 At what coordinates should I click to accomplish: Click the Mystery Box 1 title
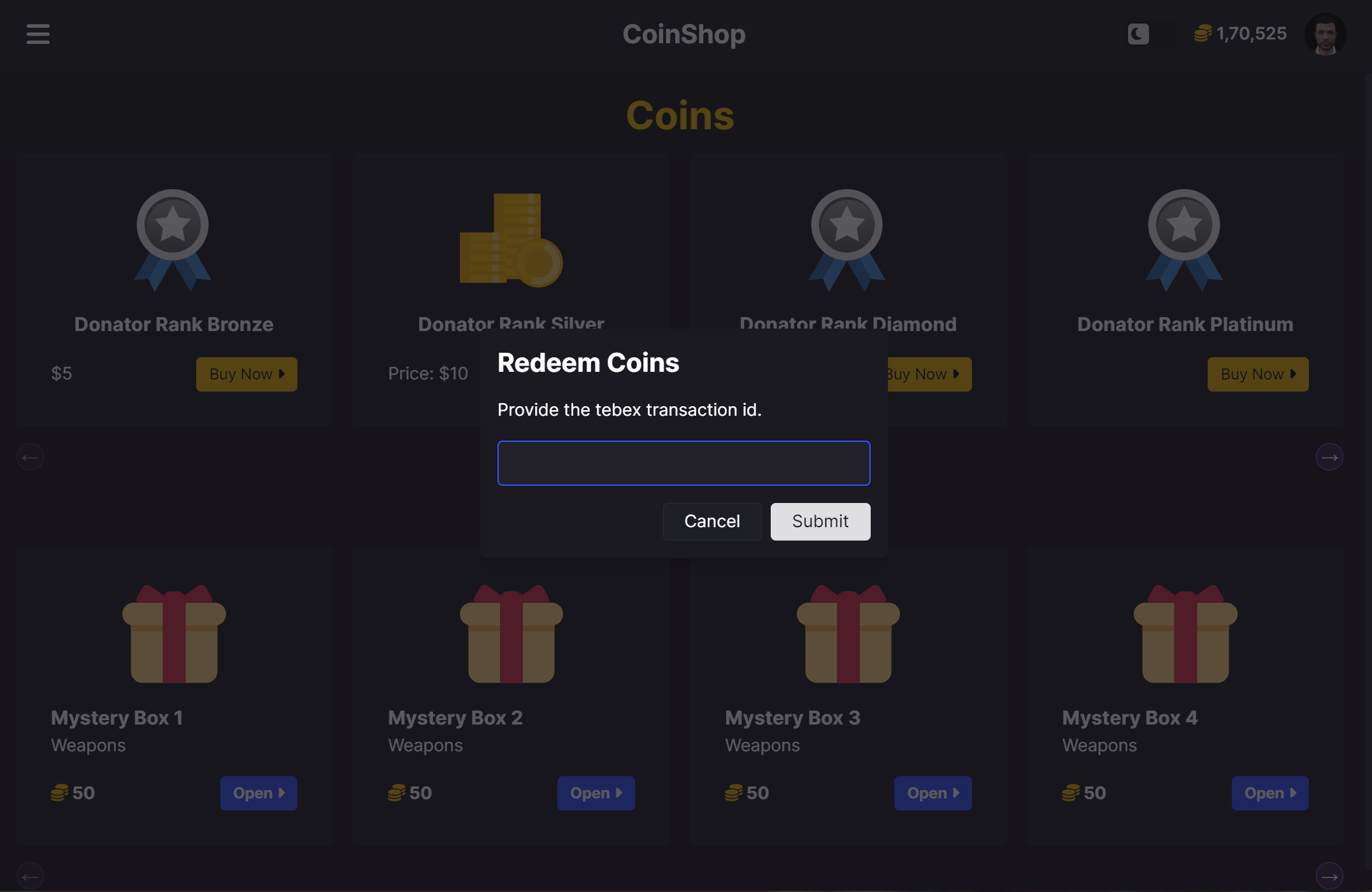(x=117, y=718)
